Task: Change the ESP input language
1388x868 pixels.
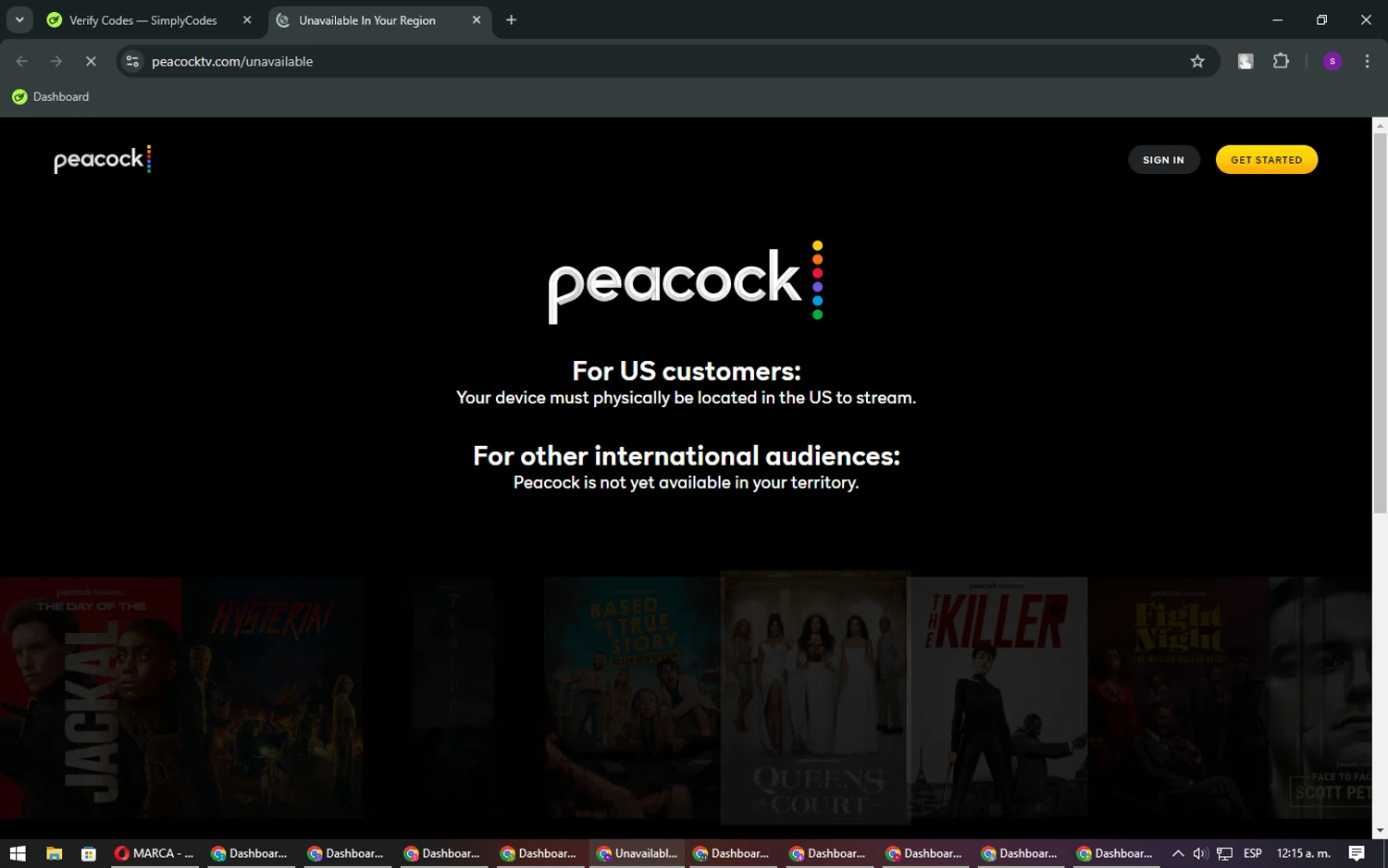Action: [1253, 853]
